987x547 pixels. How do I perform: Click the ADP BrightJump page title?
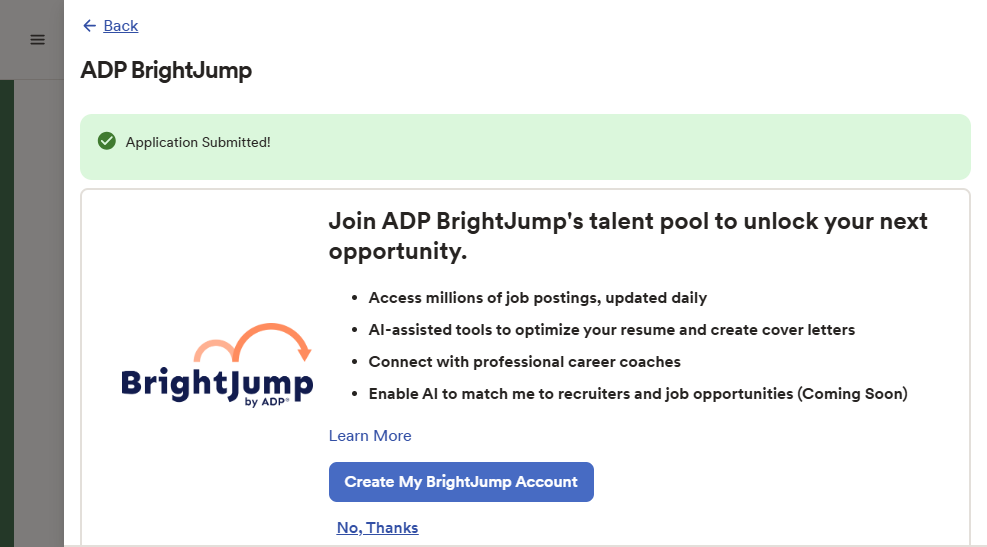click(166, 70)
